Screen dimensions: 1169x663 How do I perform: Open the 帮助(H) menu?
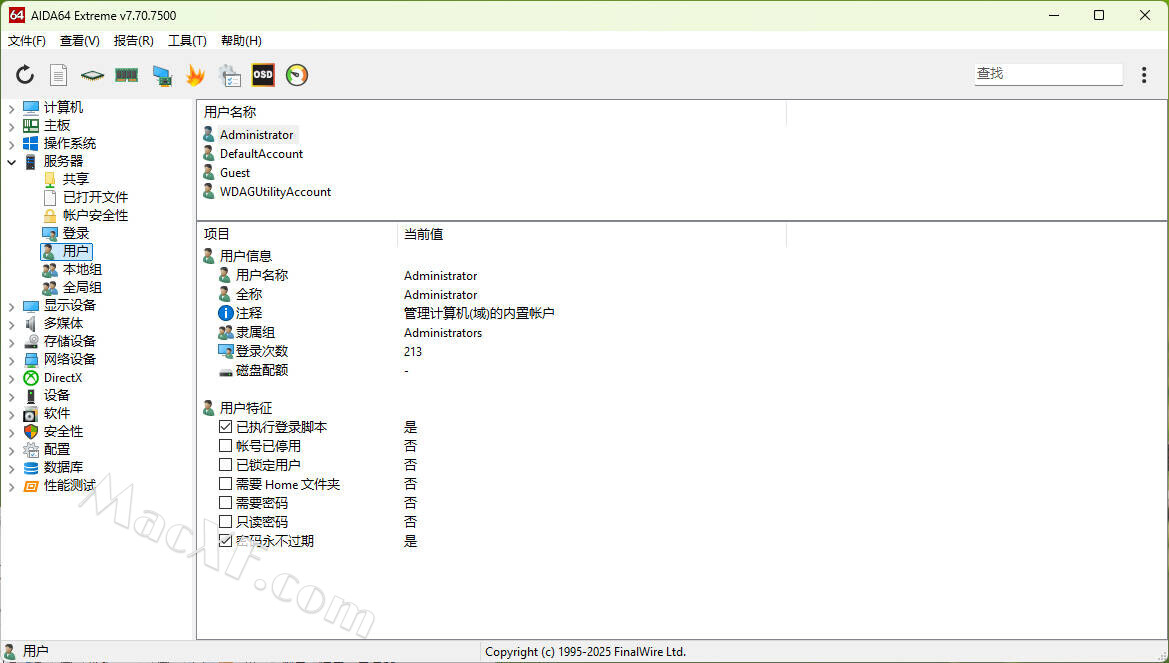coord(242,40)
